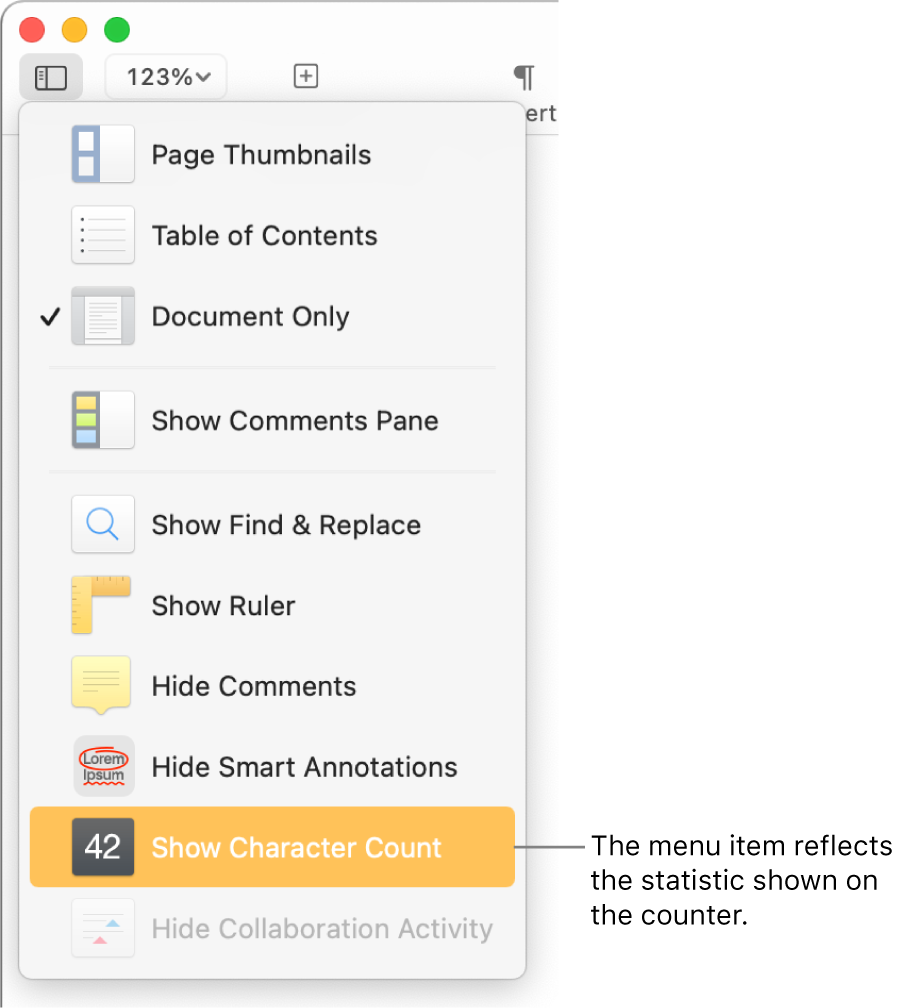The image size is (899, 1008).
Task: Click the orange ruler icon
Action: tap(103, 605)
